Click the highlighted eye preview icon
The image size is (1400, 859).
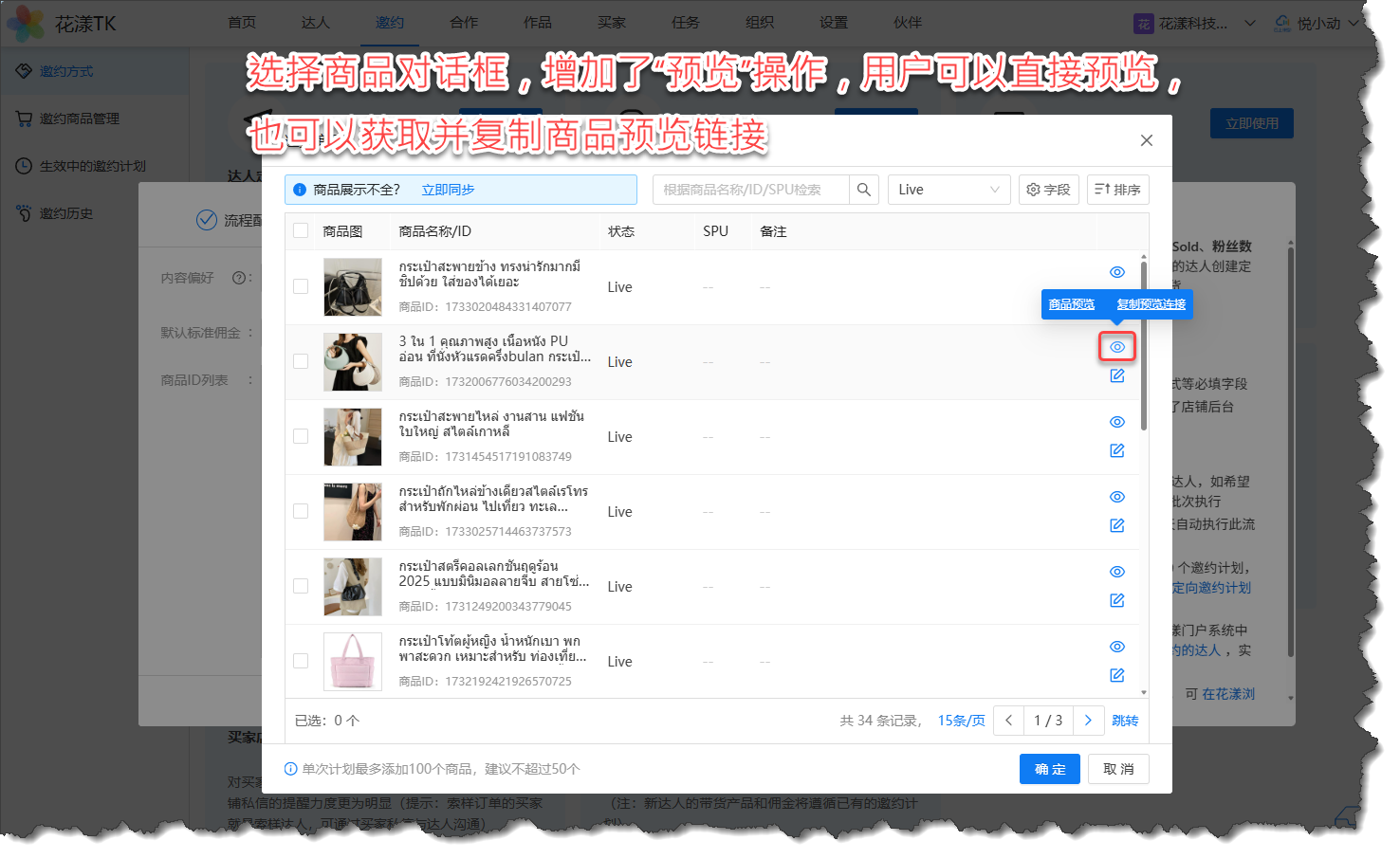tap(1117, 347)
